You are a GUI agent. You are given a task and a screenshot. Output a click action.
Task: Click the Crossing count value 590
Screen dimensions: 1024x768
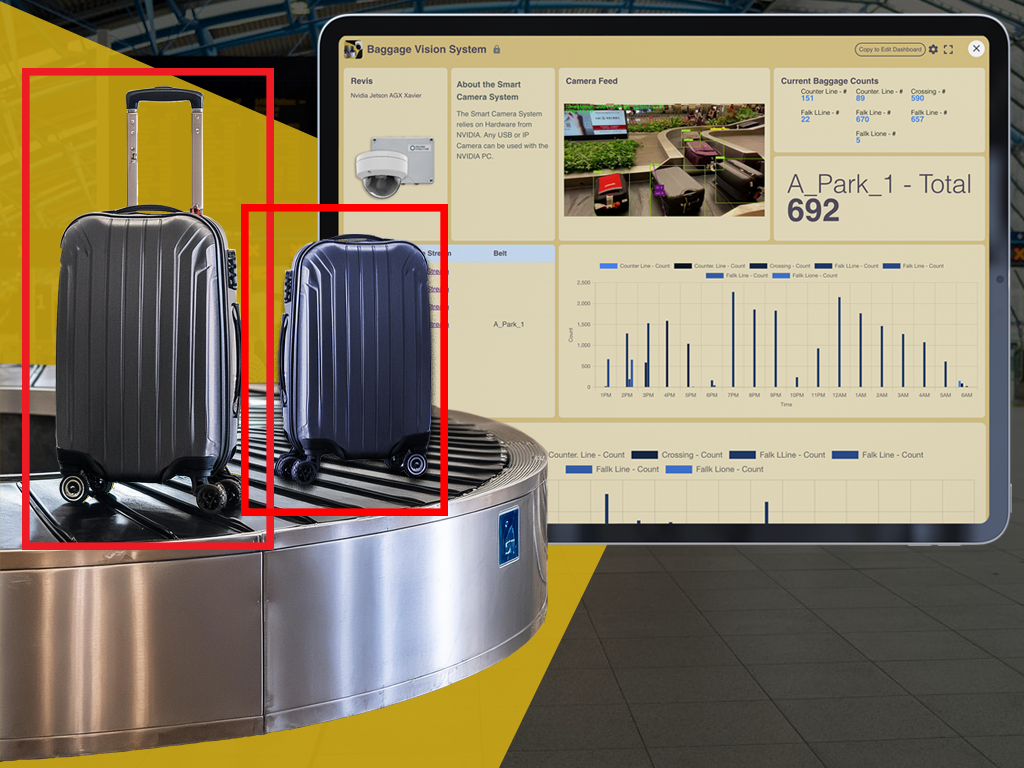917,97
